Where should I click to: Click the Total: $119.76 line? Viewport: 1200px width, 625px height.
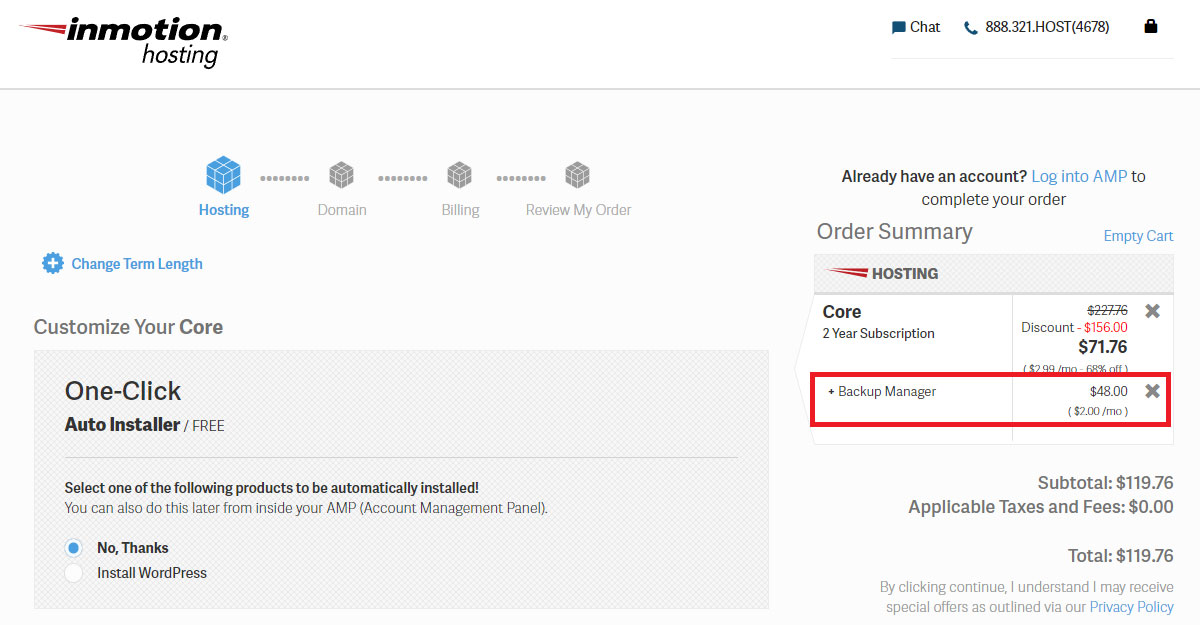tap(1121, 556)
